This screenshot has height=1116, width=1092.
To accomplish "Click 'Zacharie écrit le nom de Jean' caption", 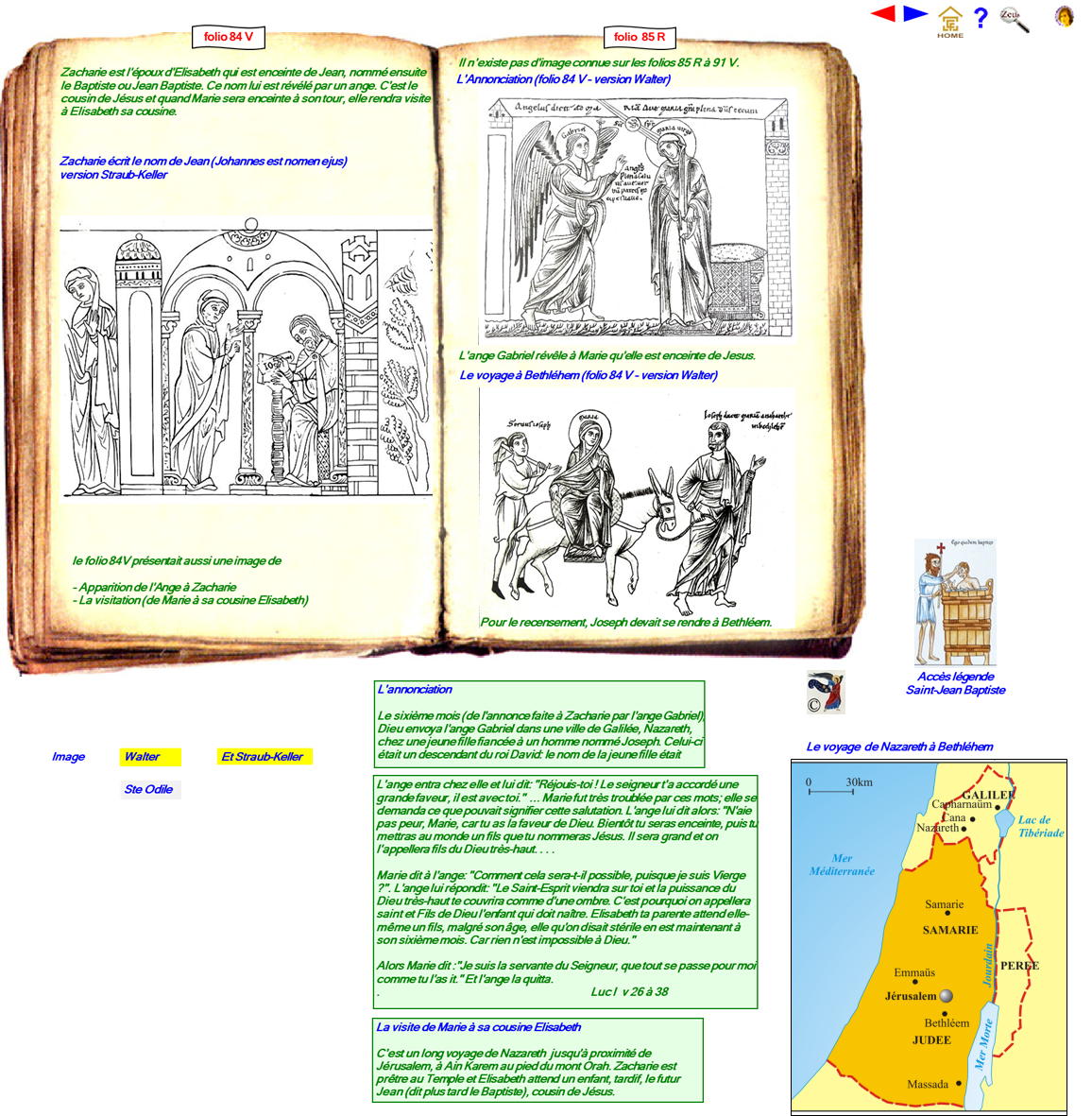I will click(203, 168).
